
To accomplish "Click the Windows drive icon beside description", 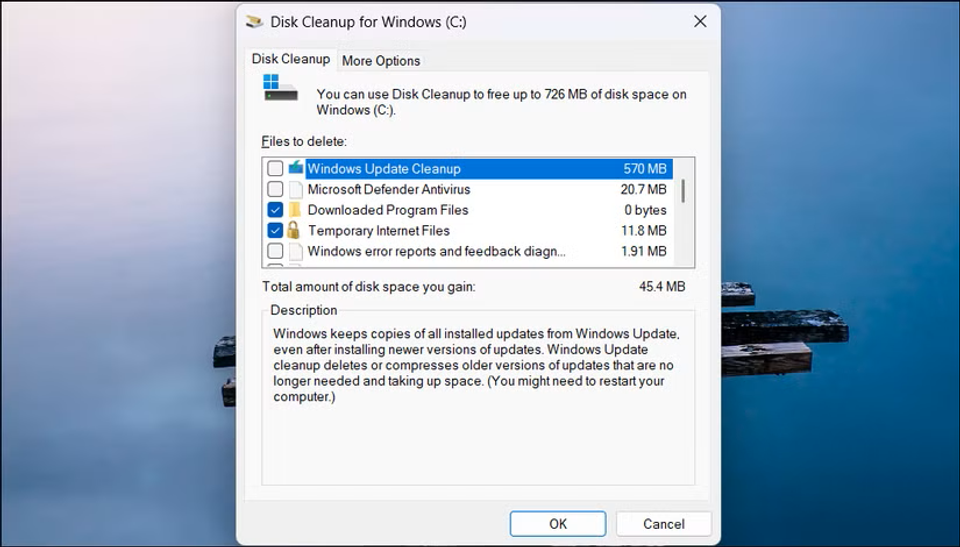I will pyautogui.click(x=280, y=88).
